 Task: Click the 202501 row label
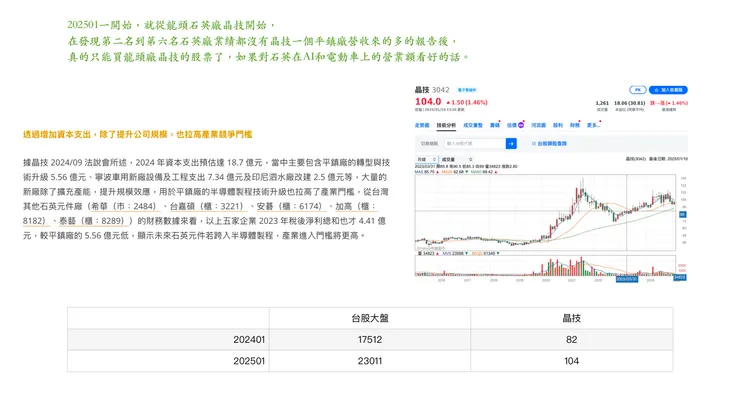(x=249, y=361)
